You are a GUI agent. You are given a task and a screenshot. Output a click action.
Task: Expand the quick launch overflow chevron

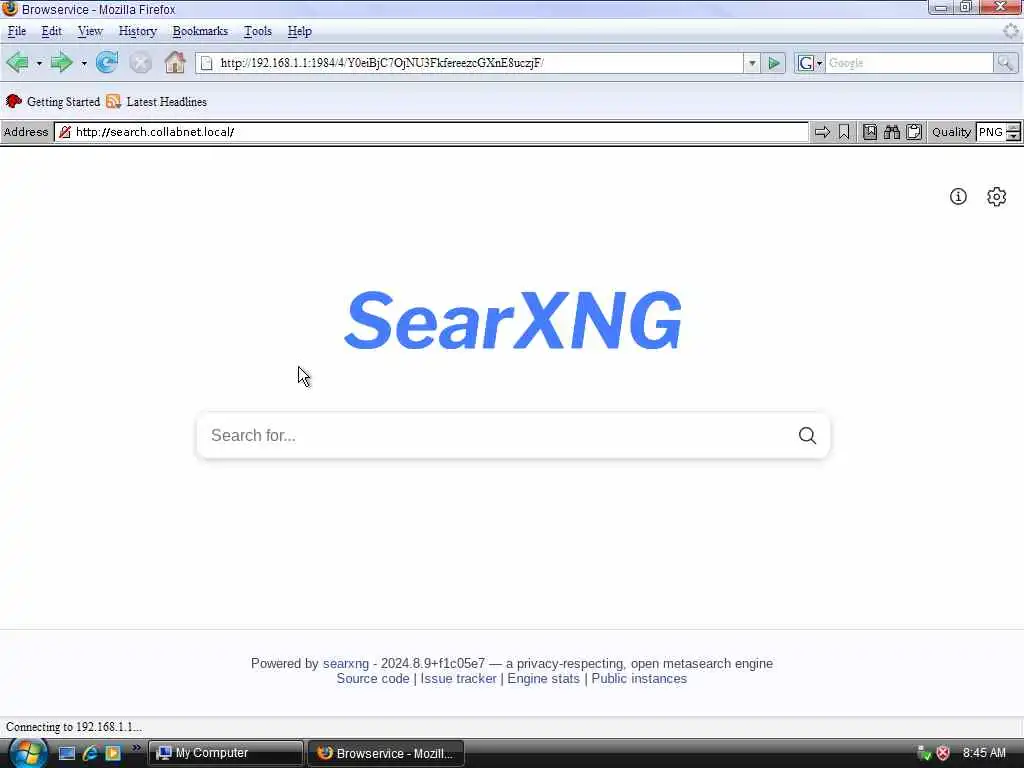136,748
